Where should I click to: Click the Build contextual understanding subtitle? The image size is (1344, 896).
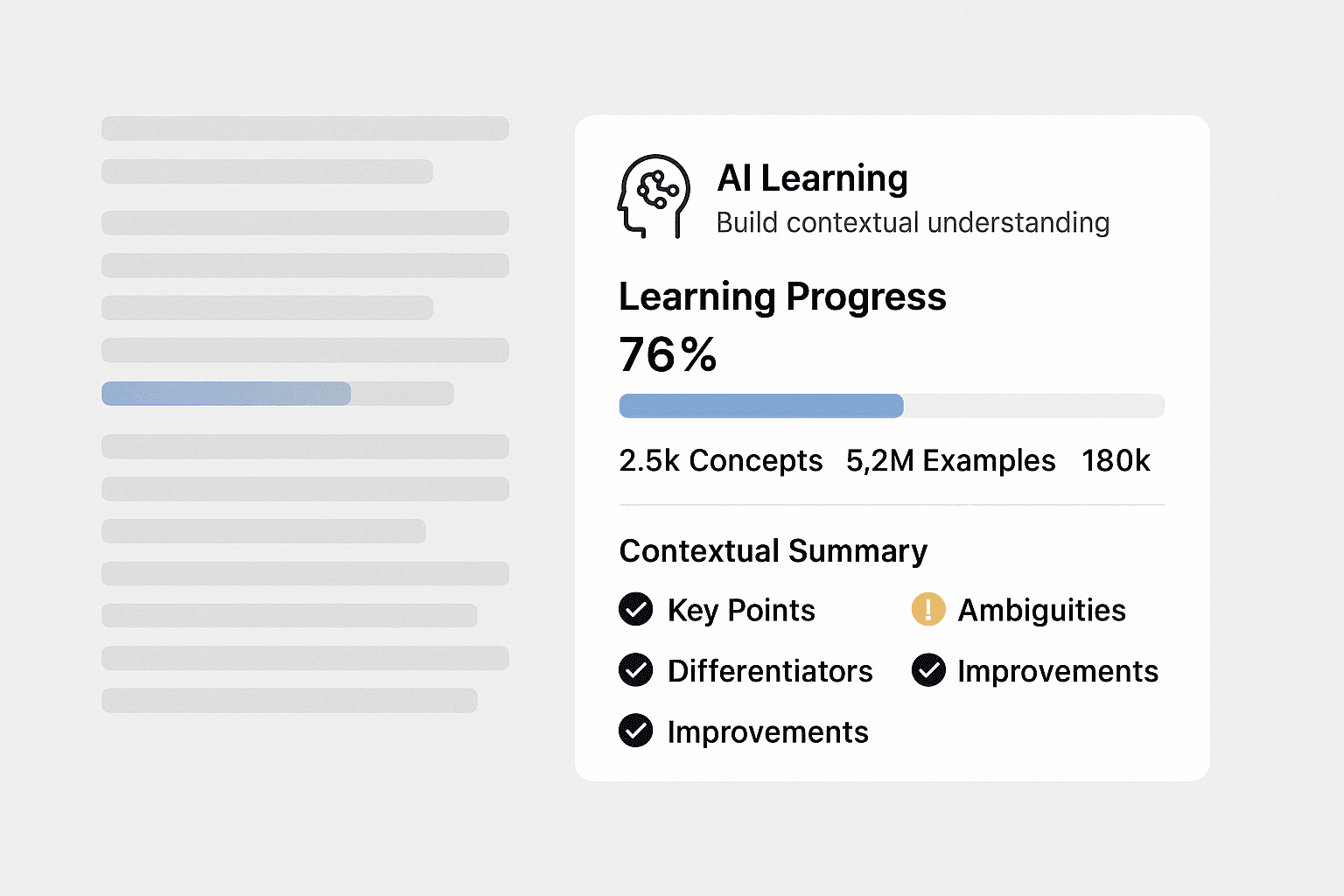[913, 223]
